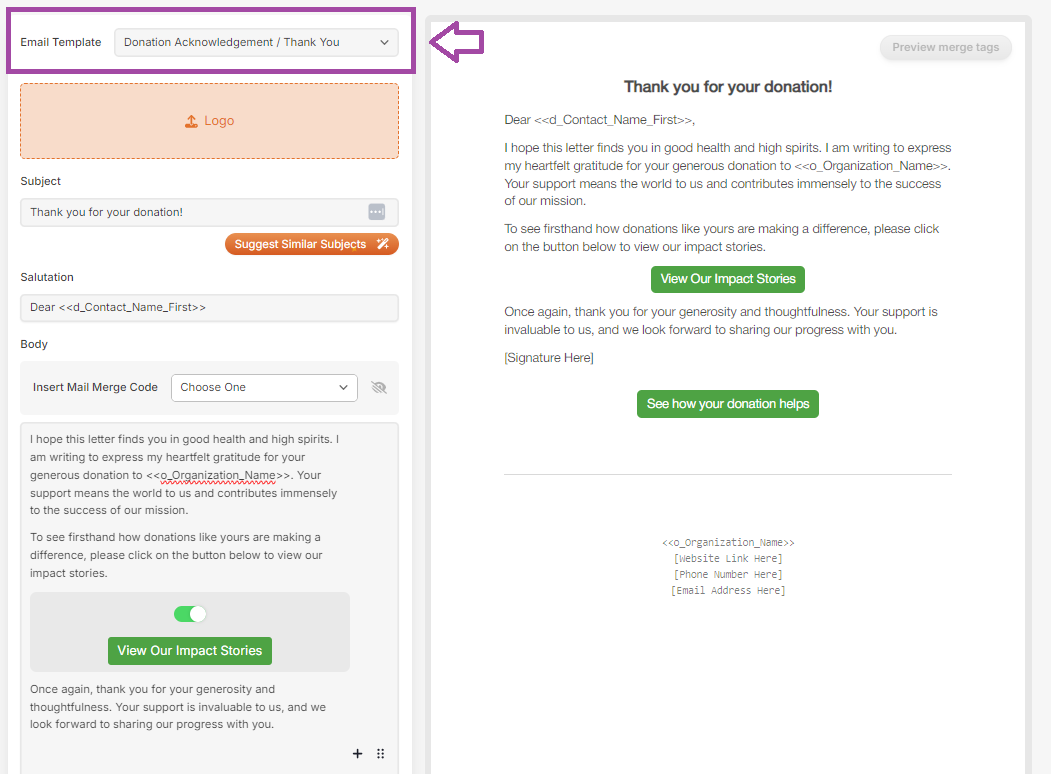Click Suggest Similar Subjects button
The width and height of the screenshot is (1051, 774).
click(x=312, y=244)
